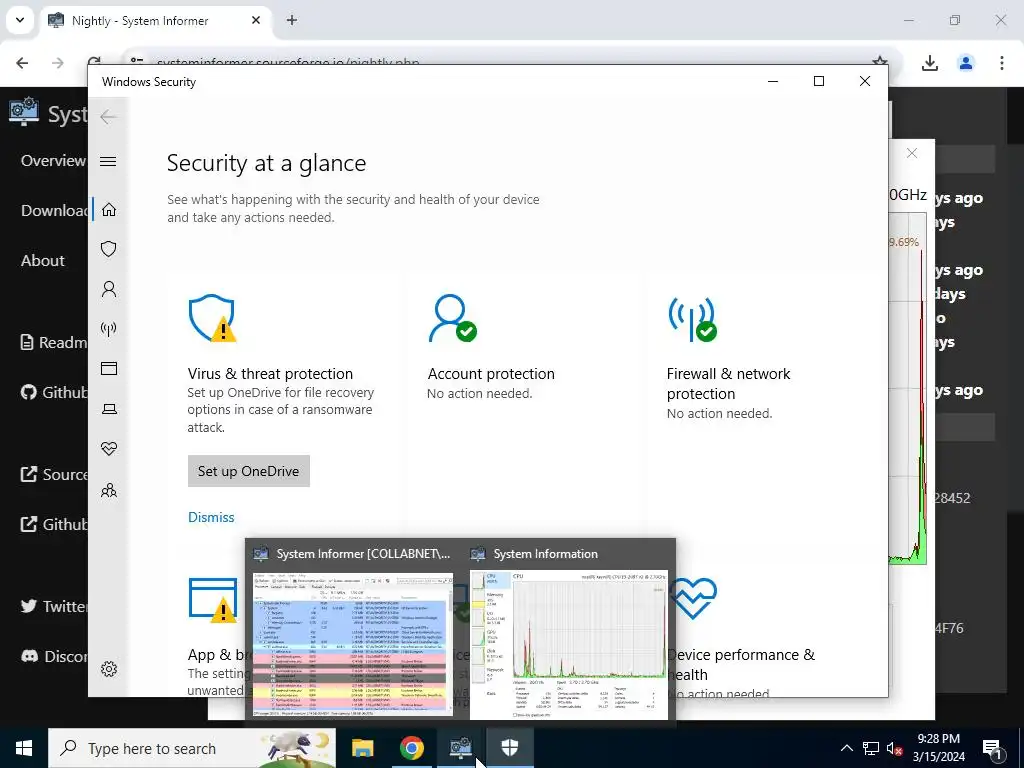Screen dimensions: 1024x768
Task: Click the System Informer taskbar icon
Action: tap(460, 748)
